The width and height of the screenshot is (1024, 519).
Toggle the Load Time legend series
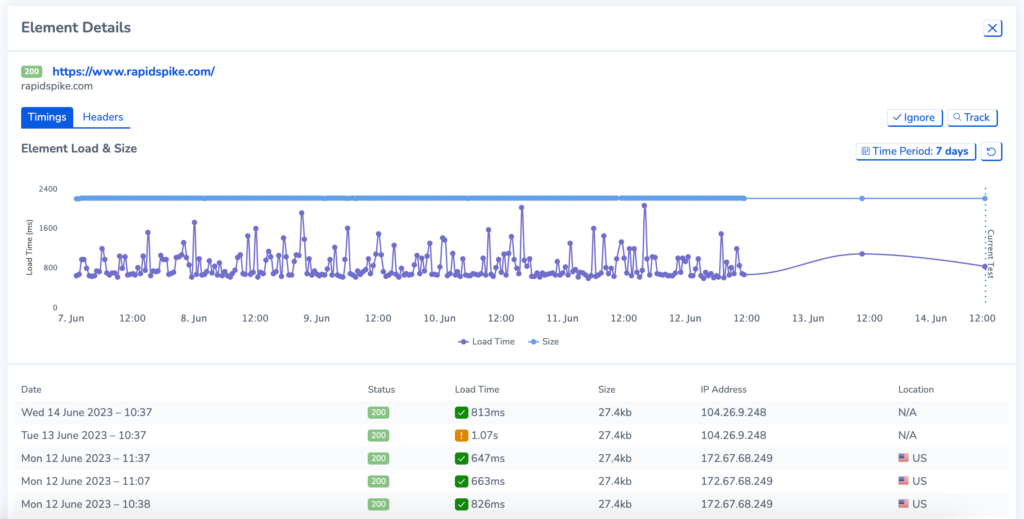click(x=486, y=341)
